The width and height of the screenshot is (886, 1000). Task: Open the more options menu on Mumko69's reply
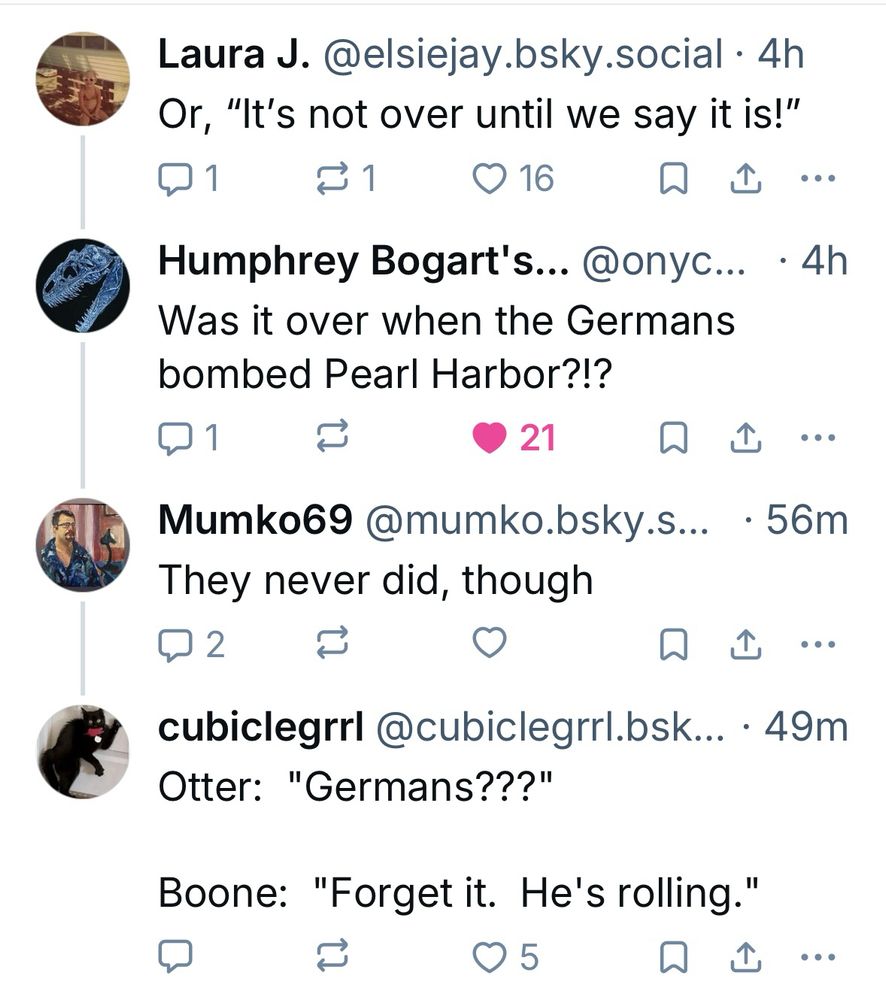[x=818, y=644]
